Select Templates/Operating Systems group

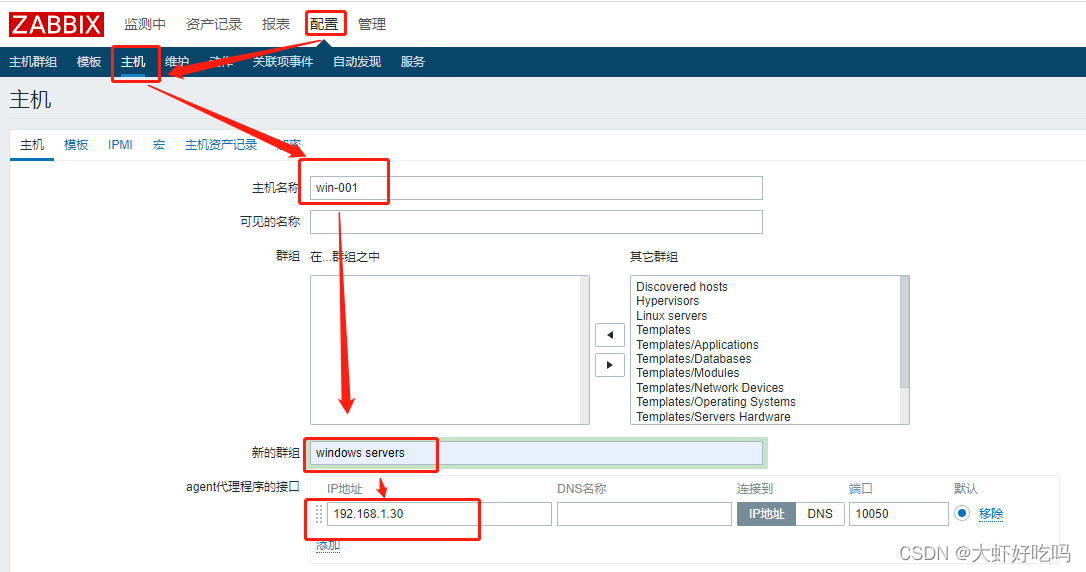coord(716,402)
